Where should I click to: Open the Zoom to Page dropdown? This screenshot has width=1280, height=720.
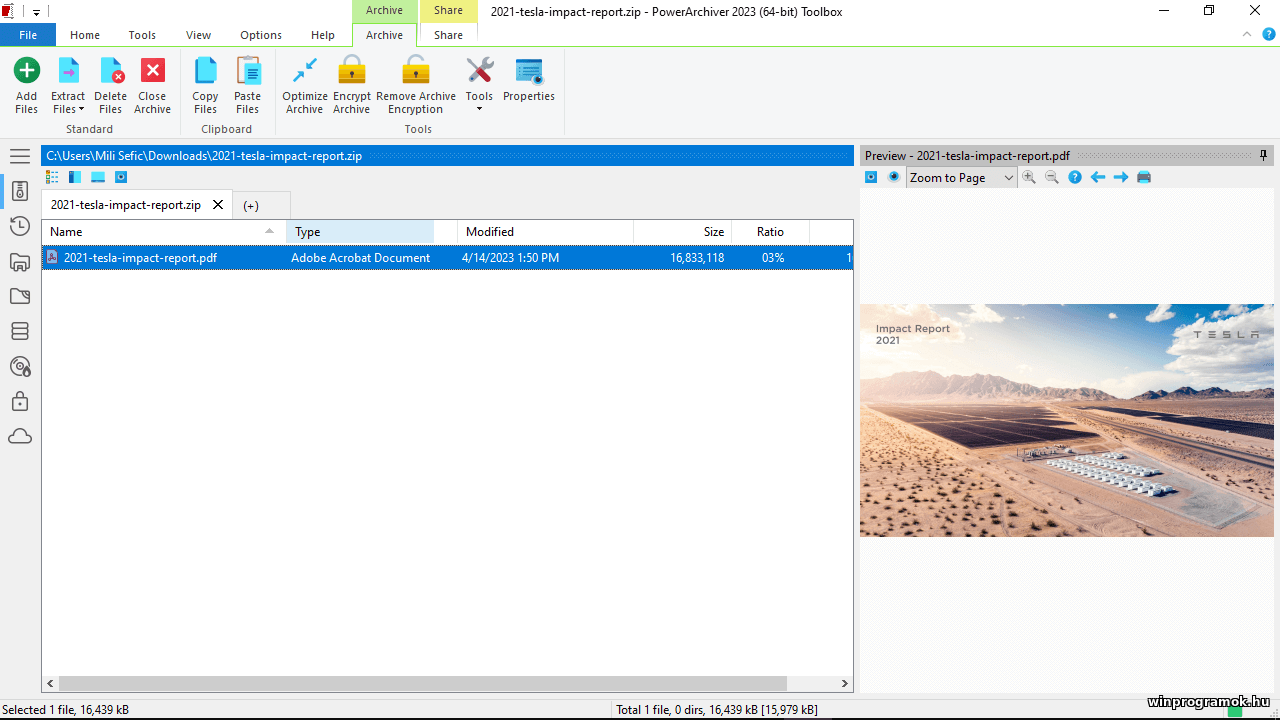[961, 177]
